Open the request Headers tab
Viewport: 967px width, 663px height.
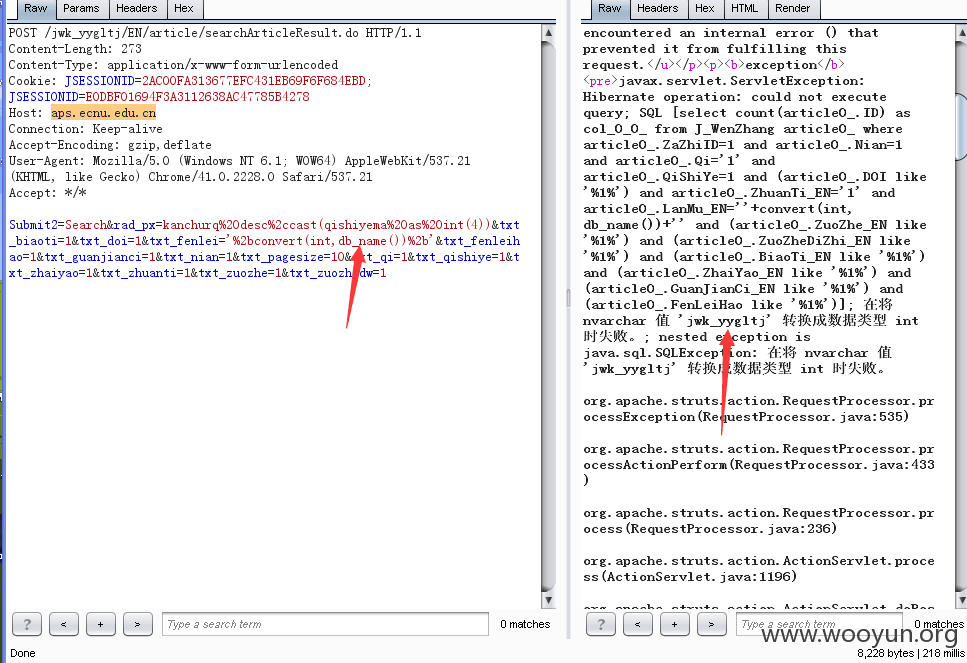coord(136,9)
